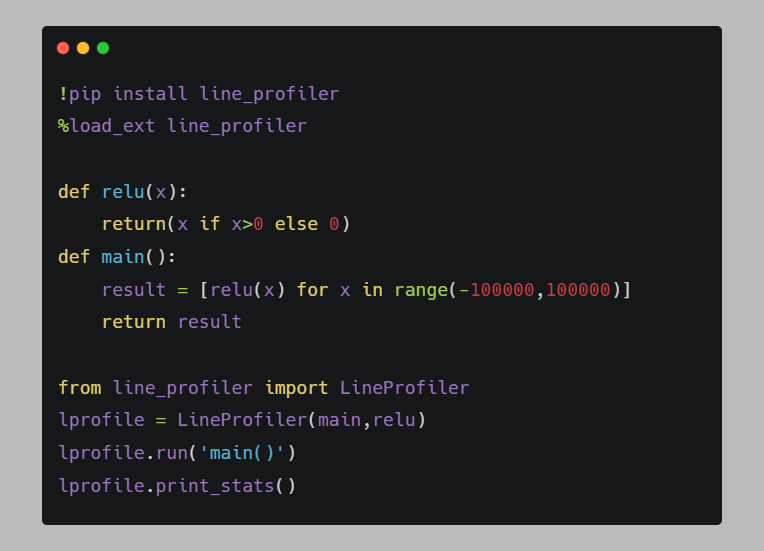This screenshot has height=551, width=764.
Task: Click the else keyword in the return statement
Action: [x=296, y=224]
